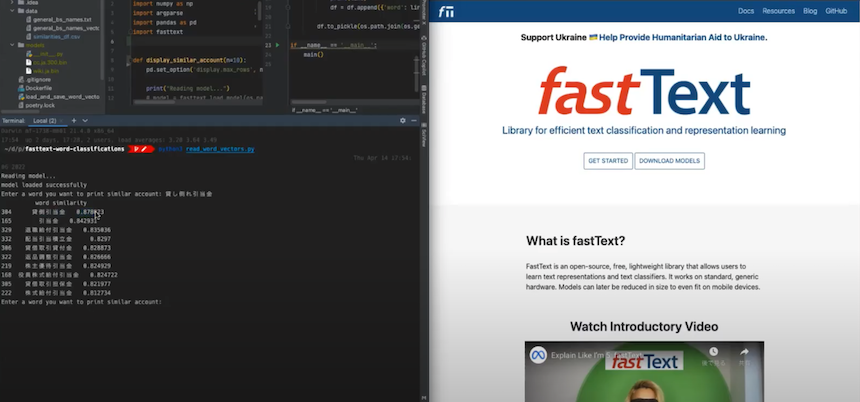Open Docs in fastText navbar
This screenshot has width=860, height=402.
[746, 11]
